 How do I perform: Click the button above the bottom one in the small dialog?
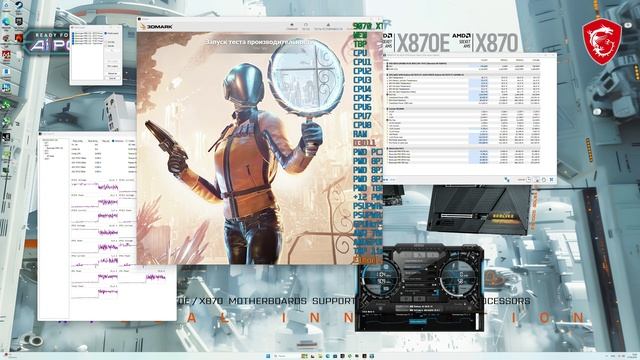pos(113,73)
